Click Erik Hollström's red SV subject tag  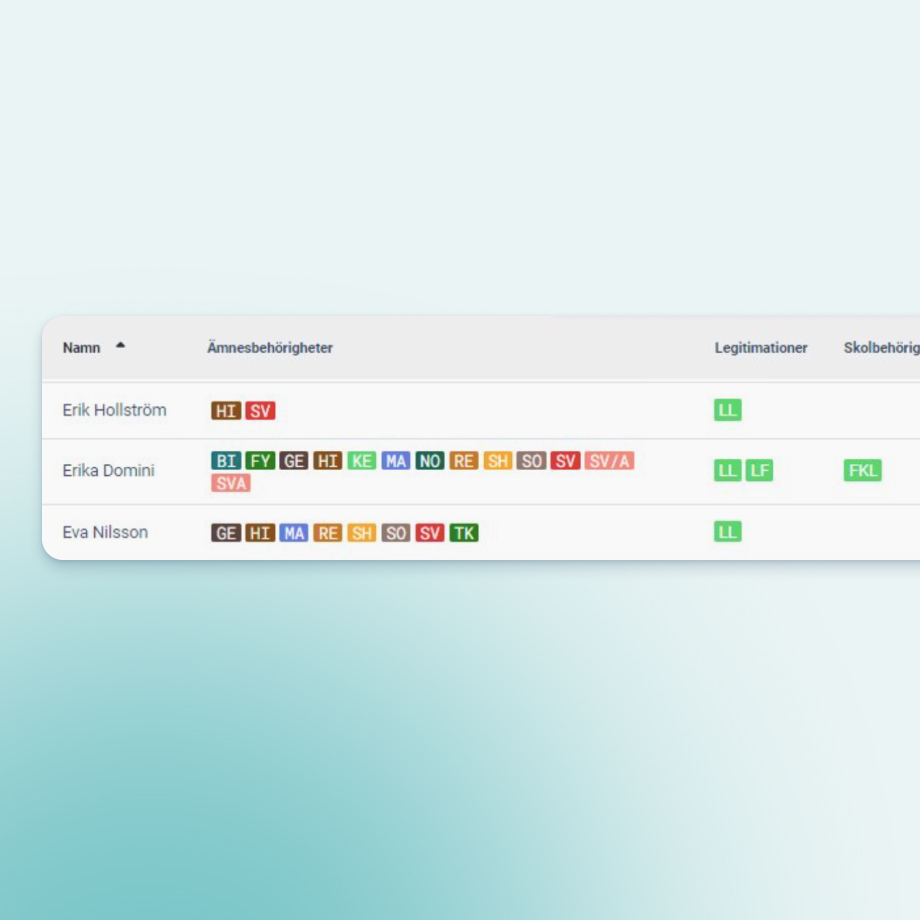[260, 411]
